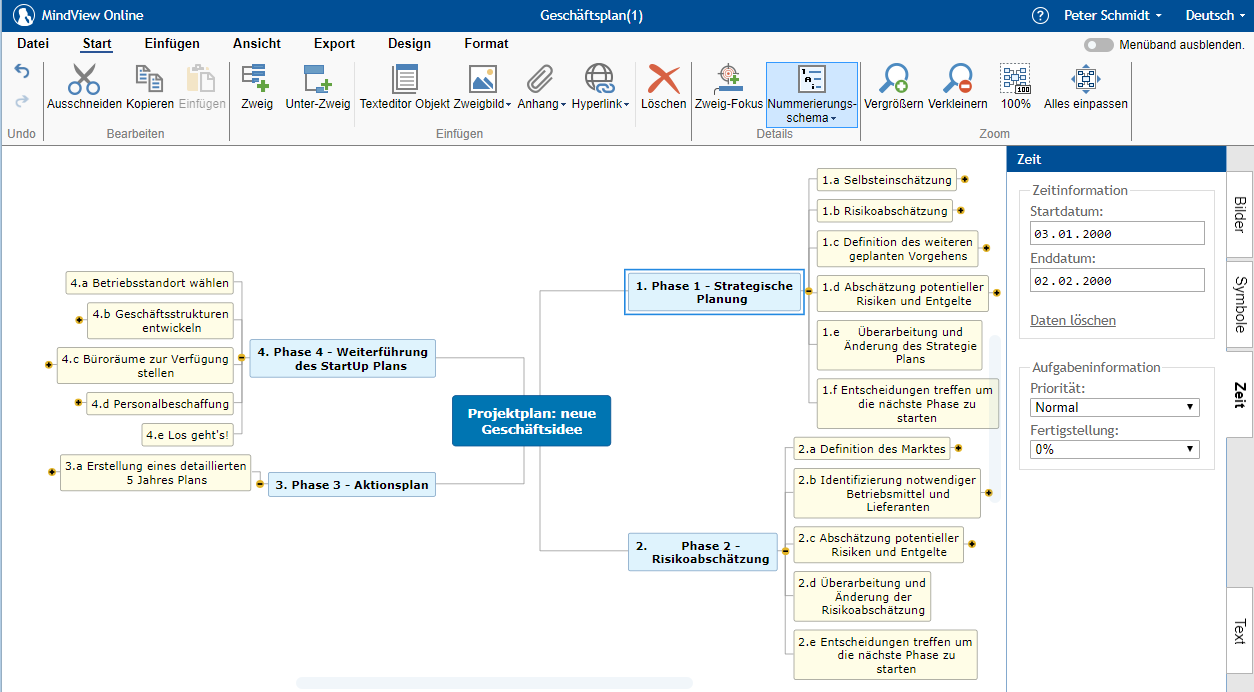Open the Datei menu
The width and height of the screenshot is (1254, 692).
[x=33, y=44]
